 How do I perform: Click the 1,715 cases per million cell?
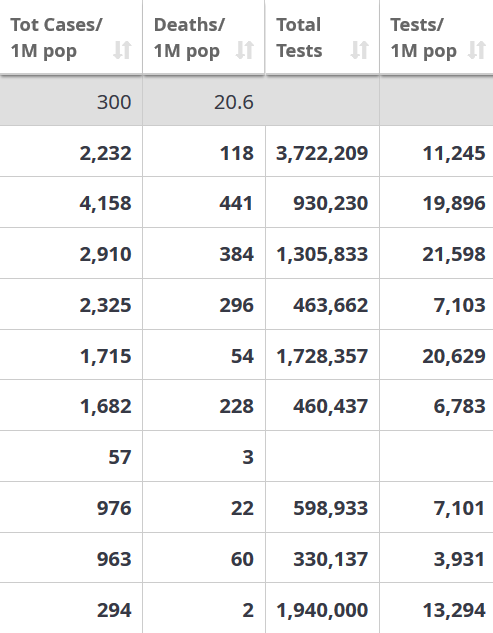point(71,355)
